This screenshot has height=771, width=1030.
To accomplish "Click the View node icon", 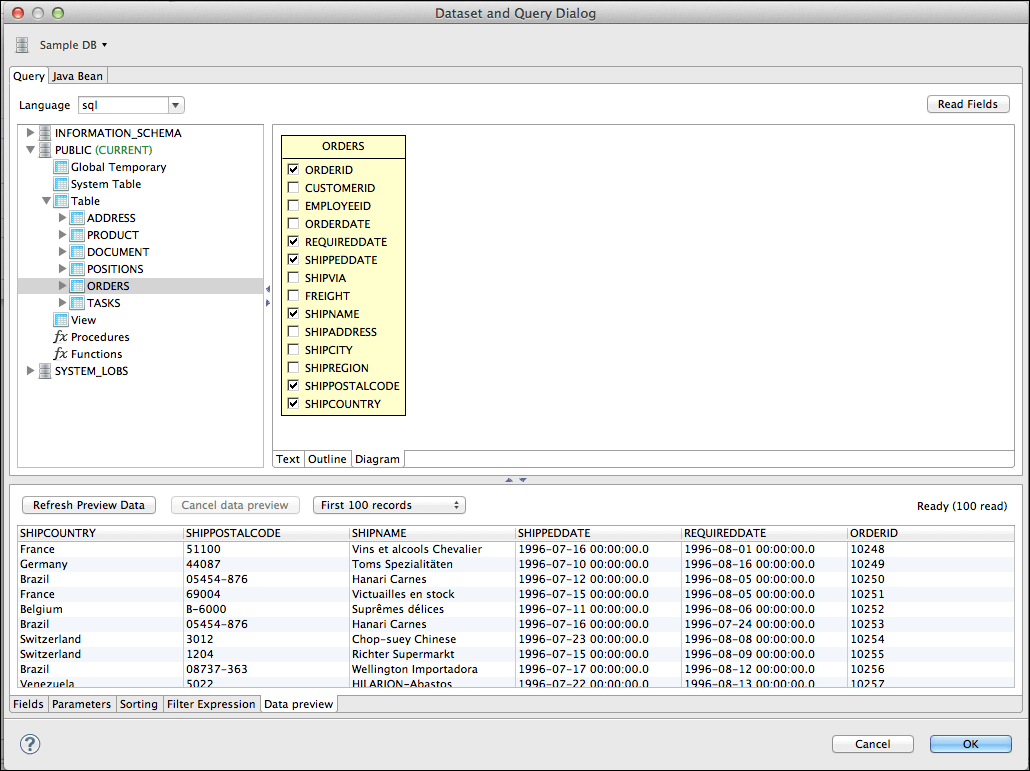I will pyautogui.click(x=61, y=320).
